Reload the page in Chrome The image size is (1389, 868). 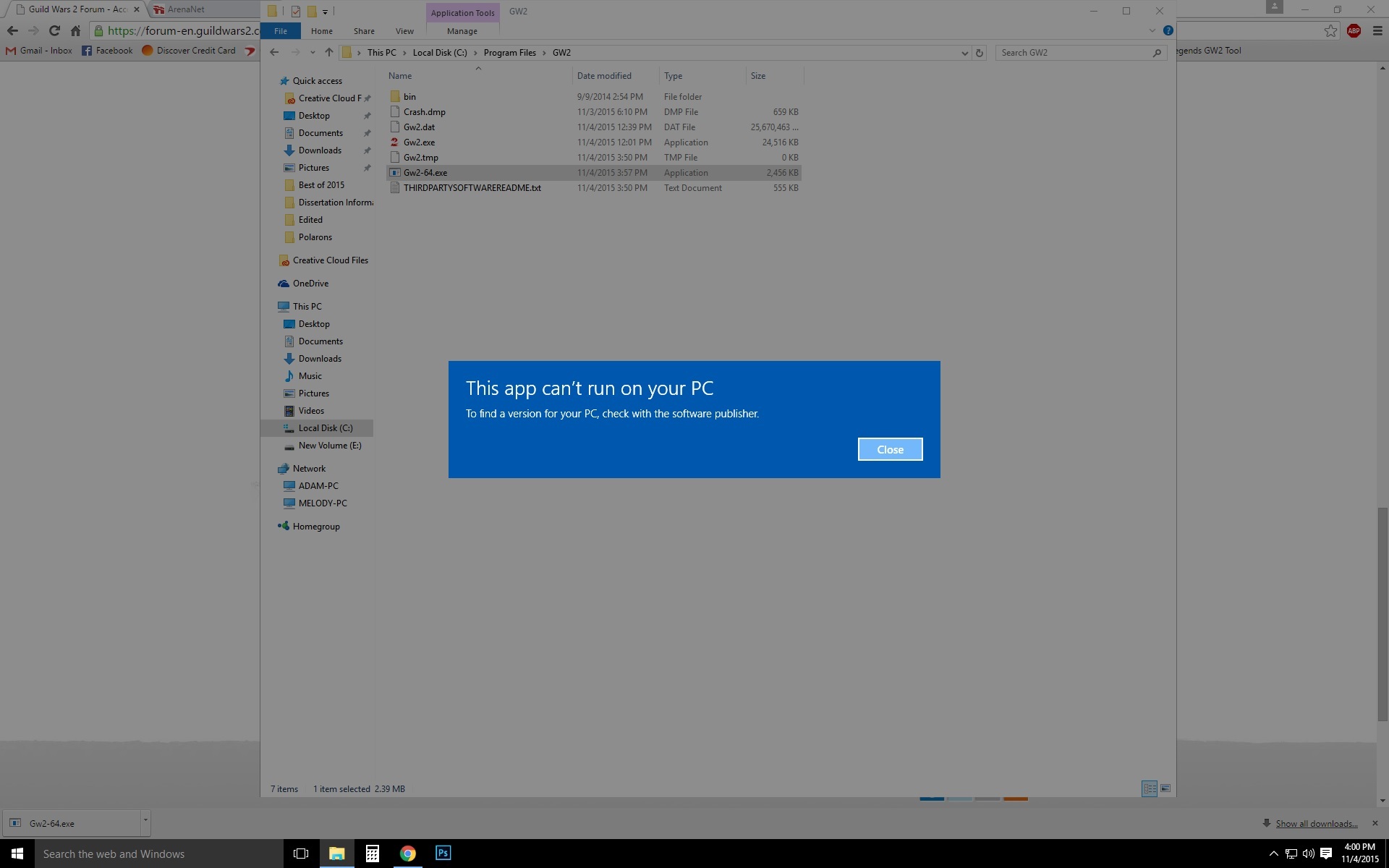[x=54, y=30]
